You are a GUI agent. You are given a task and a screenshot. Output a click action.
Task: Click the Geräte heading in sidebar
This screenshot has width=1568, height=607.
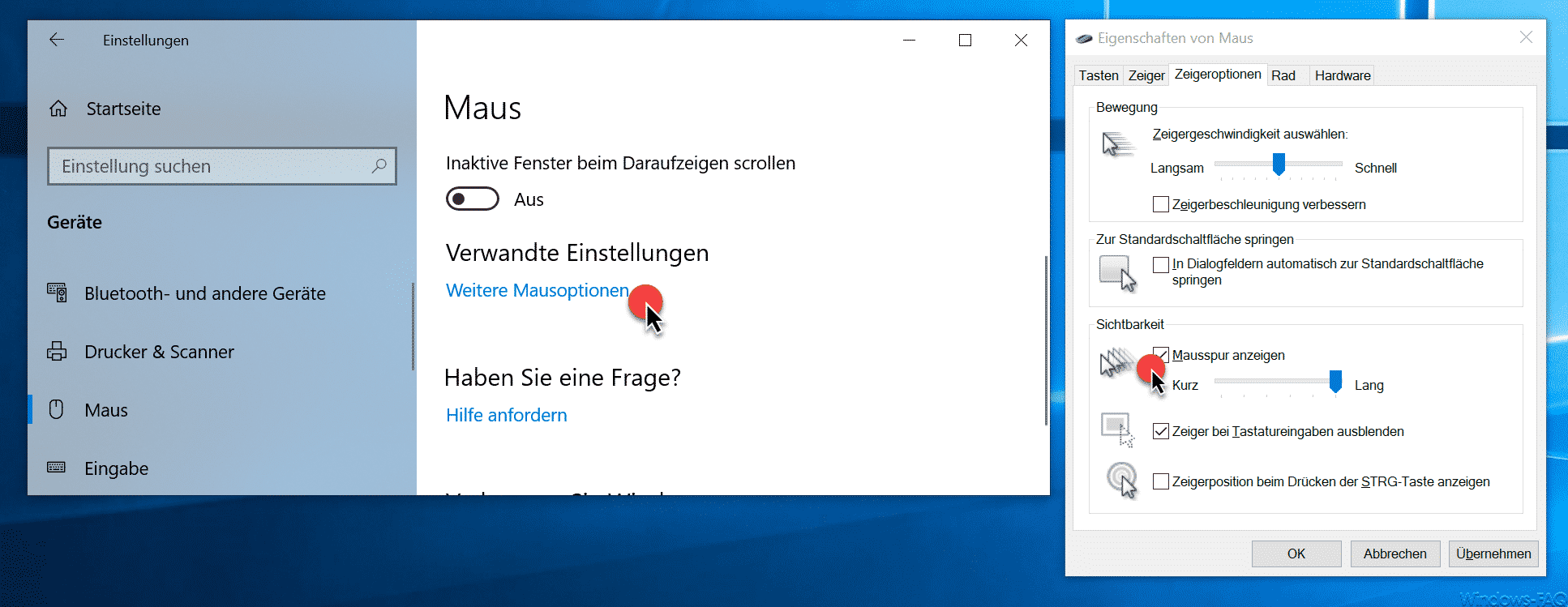pos(75,222)
